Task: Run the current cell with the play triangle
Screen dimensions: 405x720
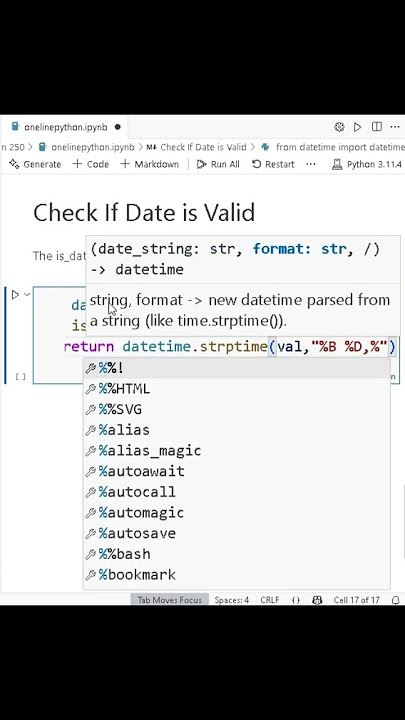Action: pos(15,294)
